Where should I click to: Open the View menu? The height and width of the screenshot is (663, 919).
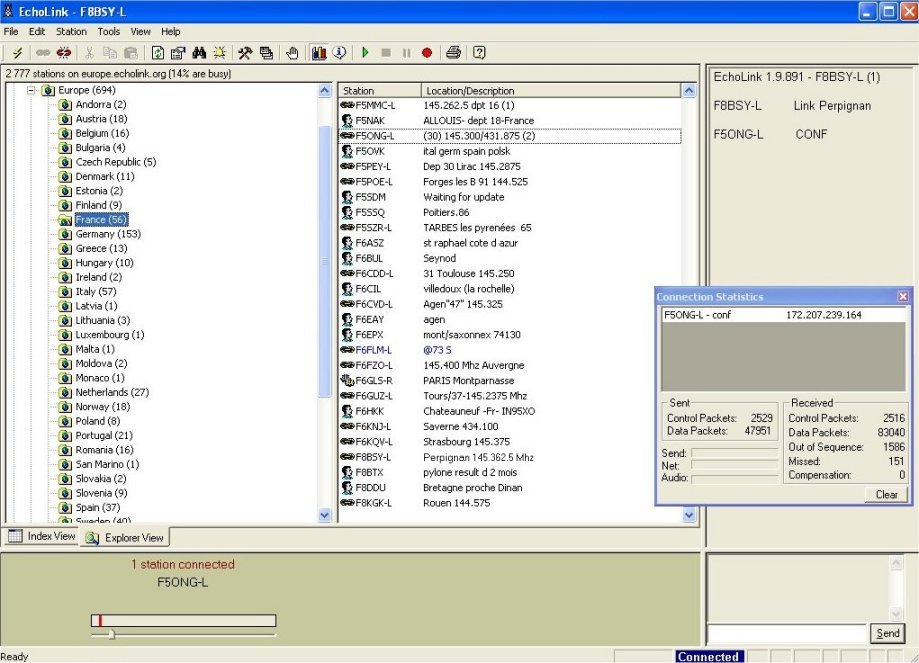(x=140, y=32)
